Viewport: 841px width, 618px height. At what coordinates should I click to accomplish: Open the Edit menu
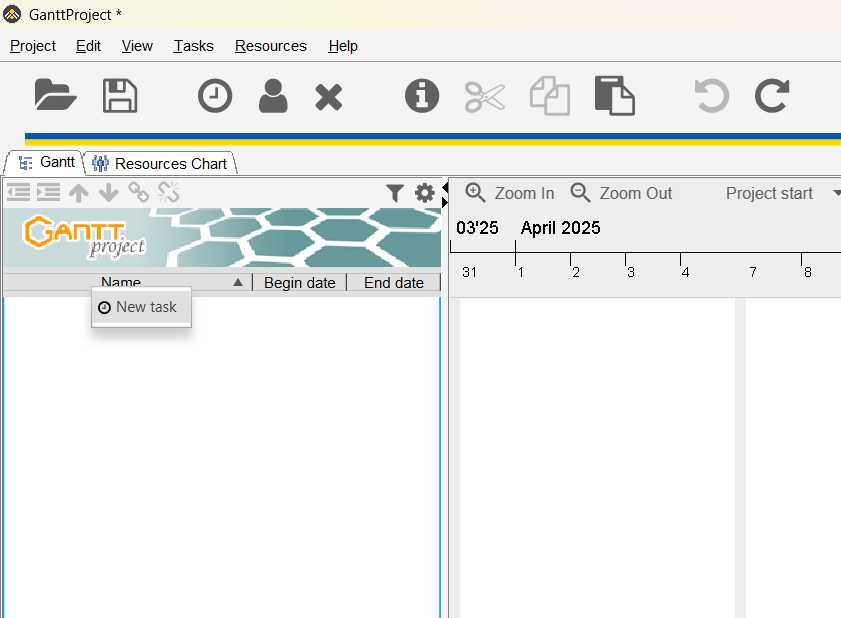[x=88, y=46]
